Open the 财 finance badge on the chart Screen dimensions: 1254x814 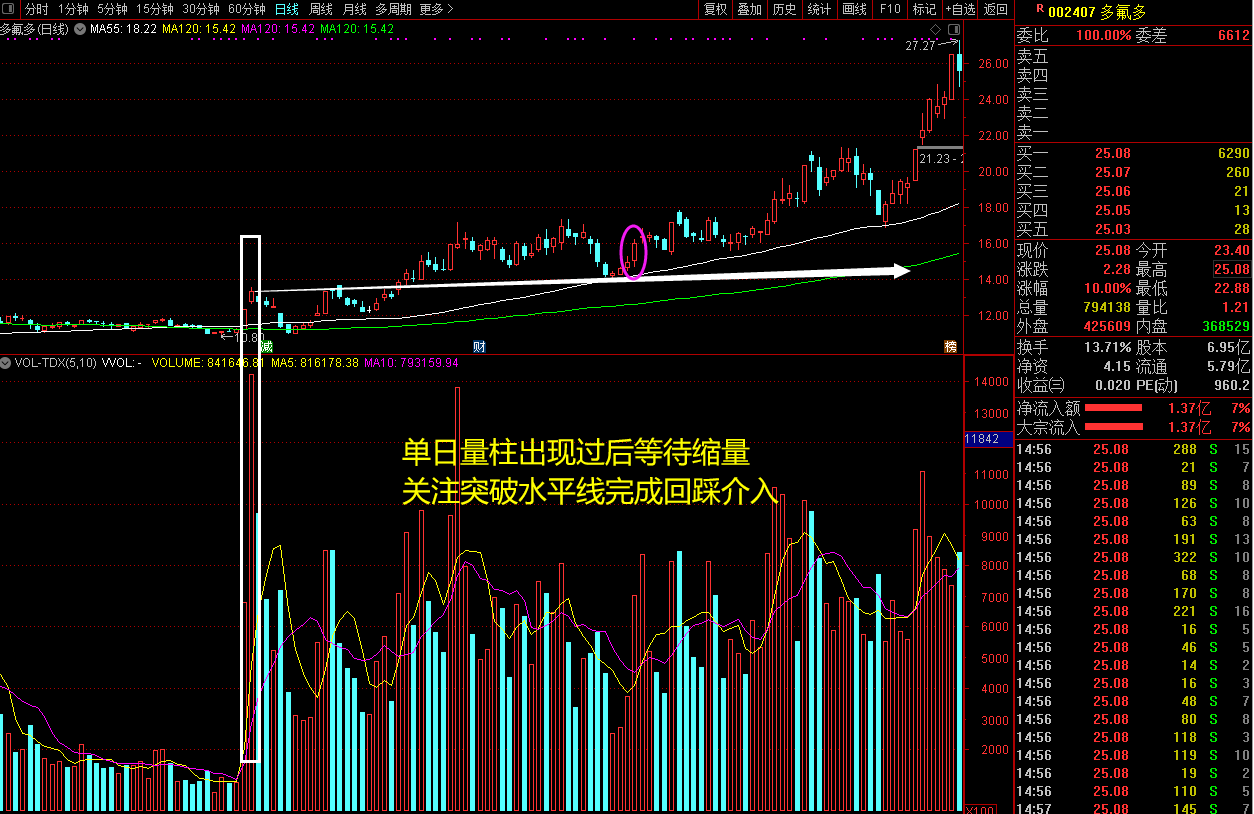point(477,345)
